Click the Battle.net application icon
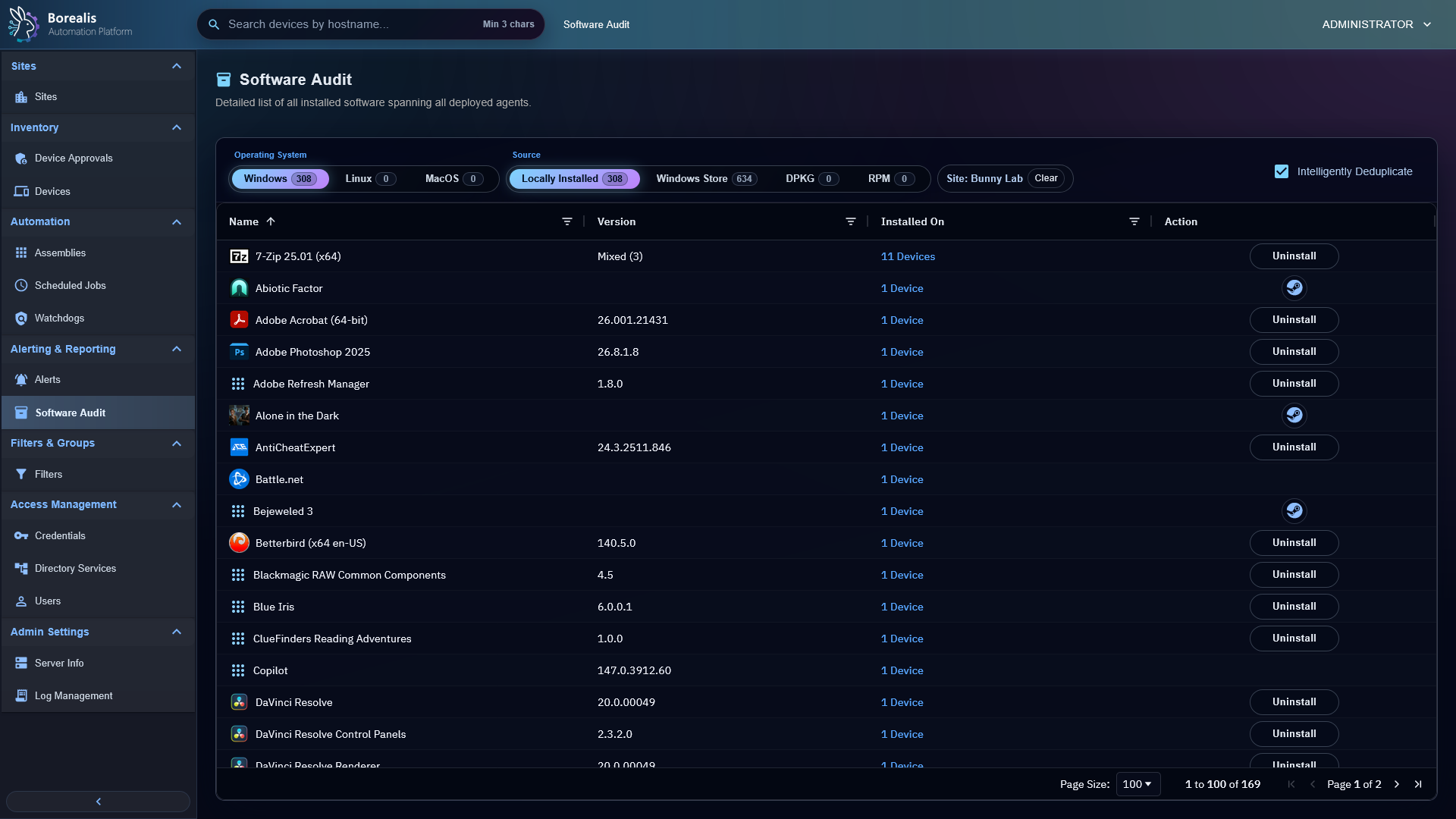The height and width of the screenshot is (819, 1456). [x=239, y=479]
